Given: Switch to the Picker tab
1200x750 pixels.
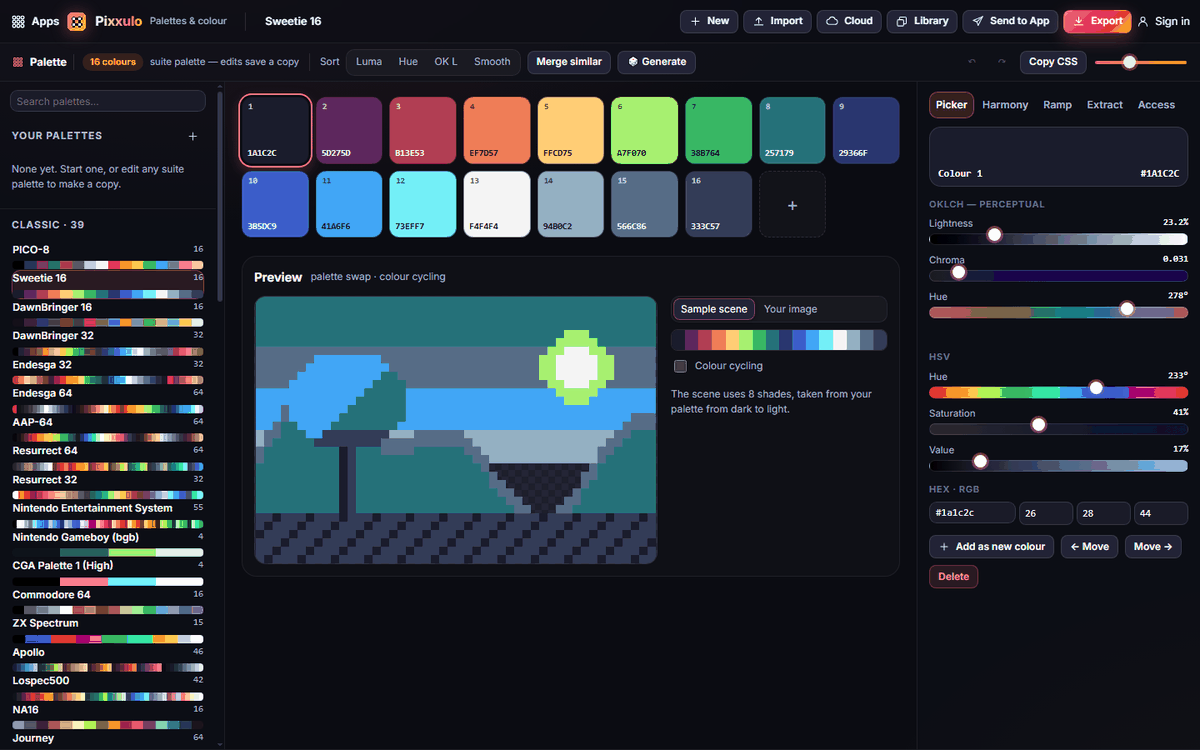Looking at the screenshot, I should [951, 105].
